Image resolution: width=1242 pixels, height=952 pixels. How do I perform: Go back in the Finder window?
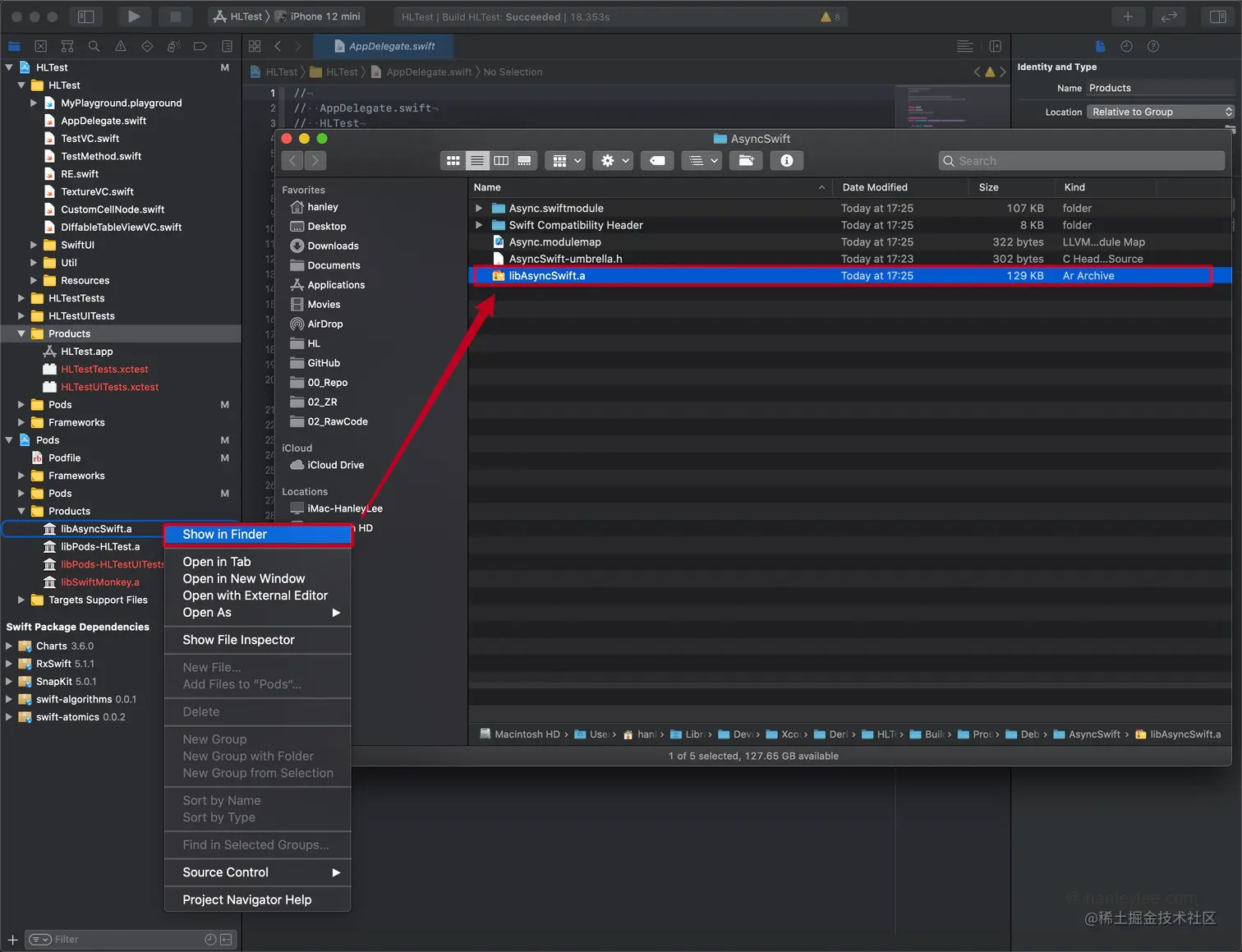pyautogui.click(x=292, y=161)
